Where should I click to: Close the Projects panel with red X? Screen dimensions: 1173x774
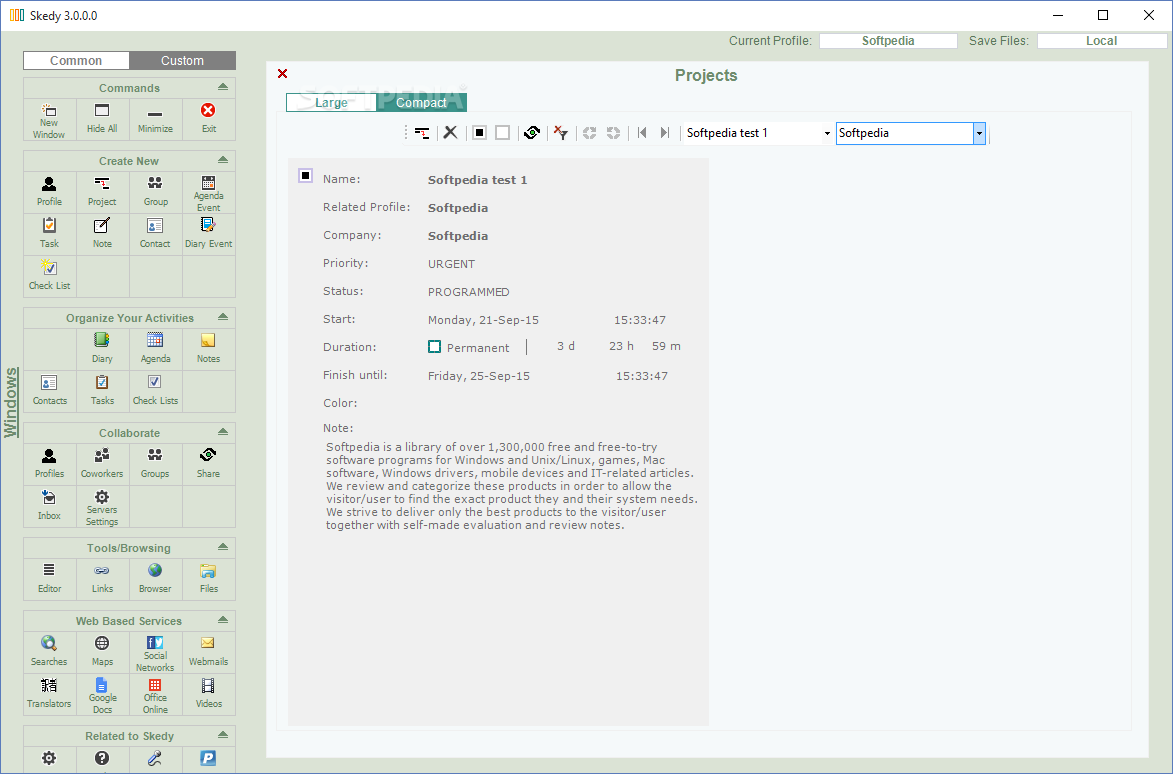pos(283,73)
